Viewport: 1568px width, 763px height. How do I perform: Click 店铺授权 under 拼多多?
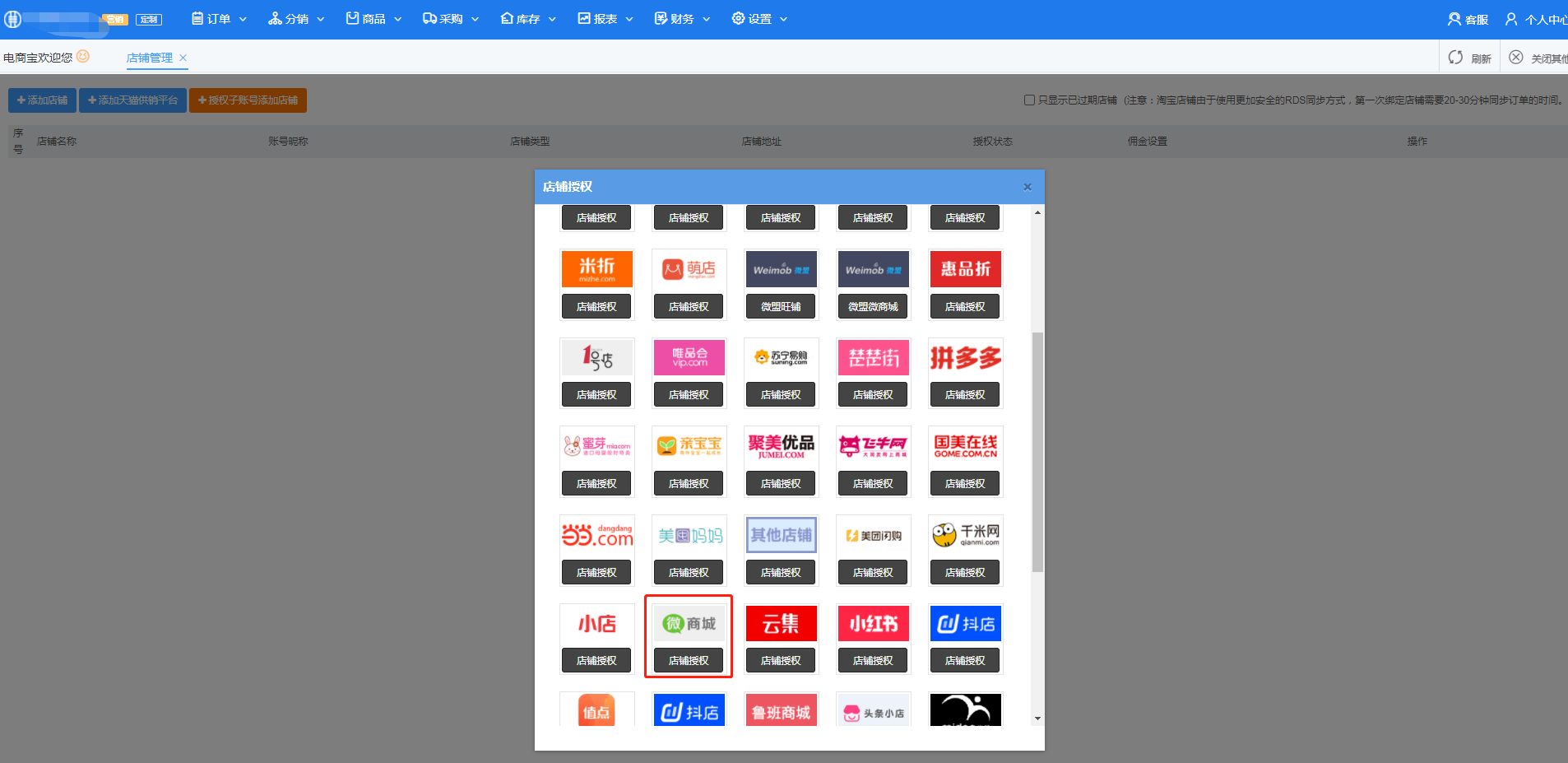coord(965,395)
